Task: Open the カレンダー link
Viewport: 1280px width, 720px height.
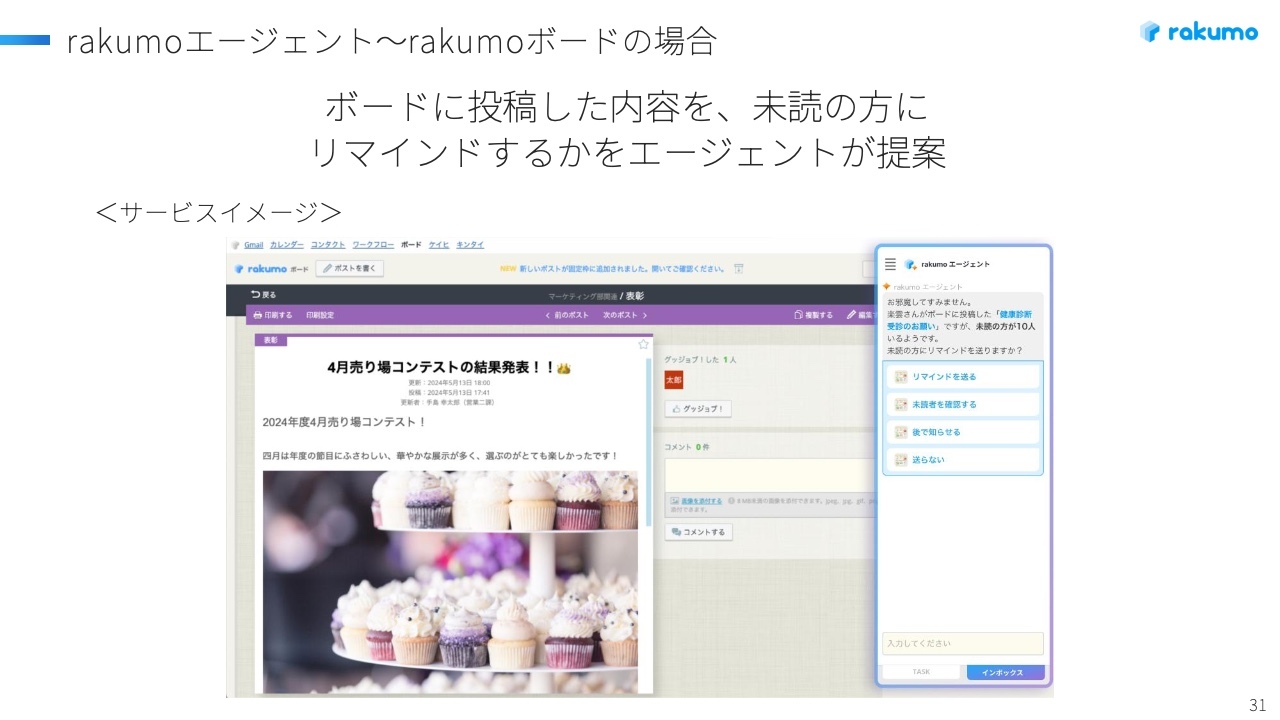Action: (286, 244)
